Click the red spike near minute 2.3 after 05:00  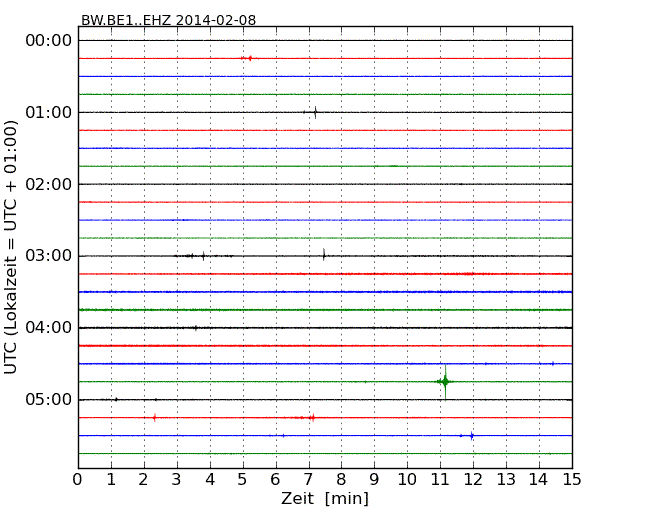click(x=154, y=418)
